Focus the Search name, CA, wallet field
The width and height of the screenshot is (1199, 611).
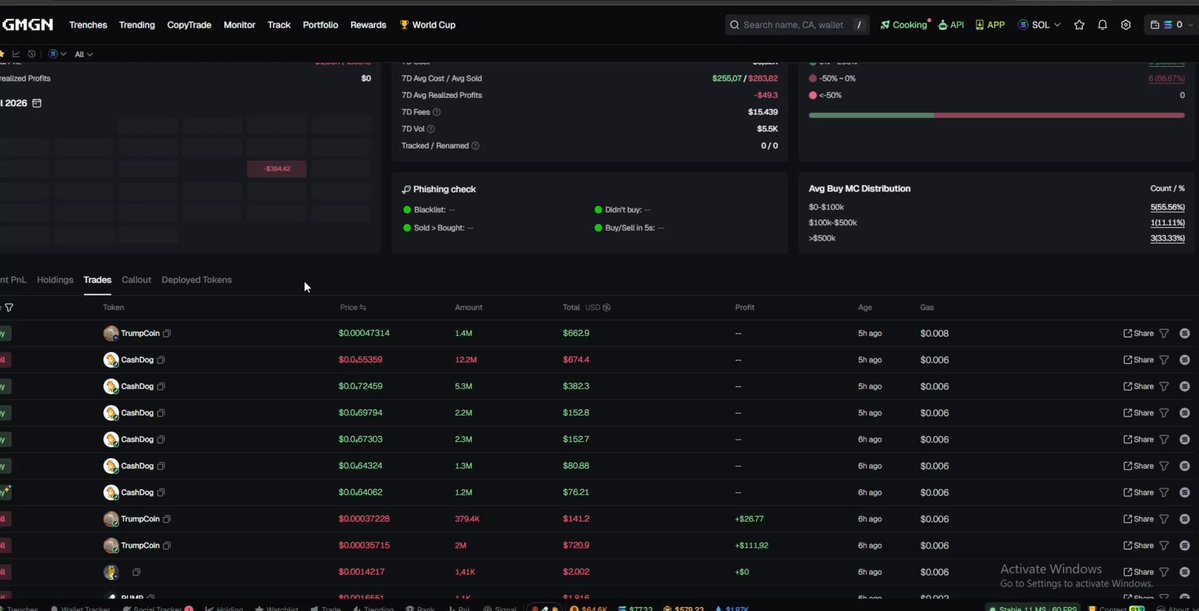(797, 24)
